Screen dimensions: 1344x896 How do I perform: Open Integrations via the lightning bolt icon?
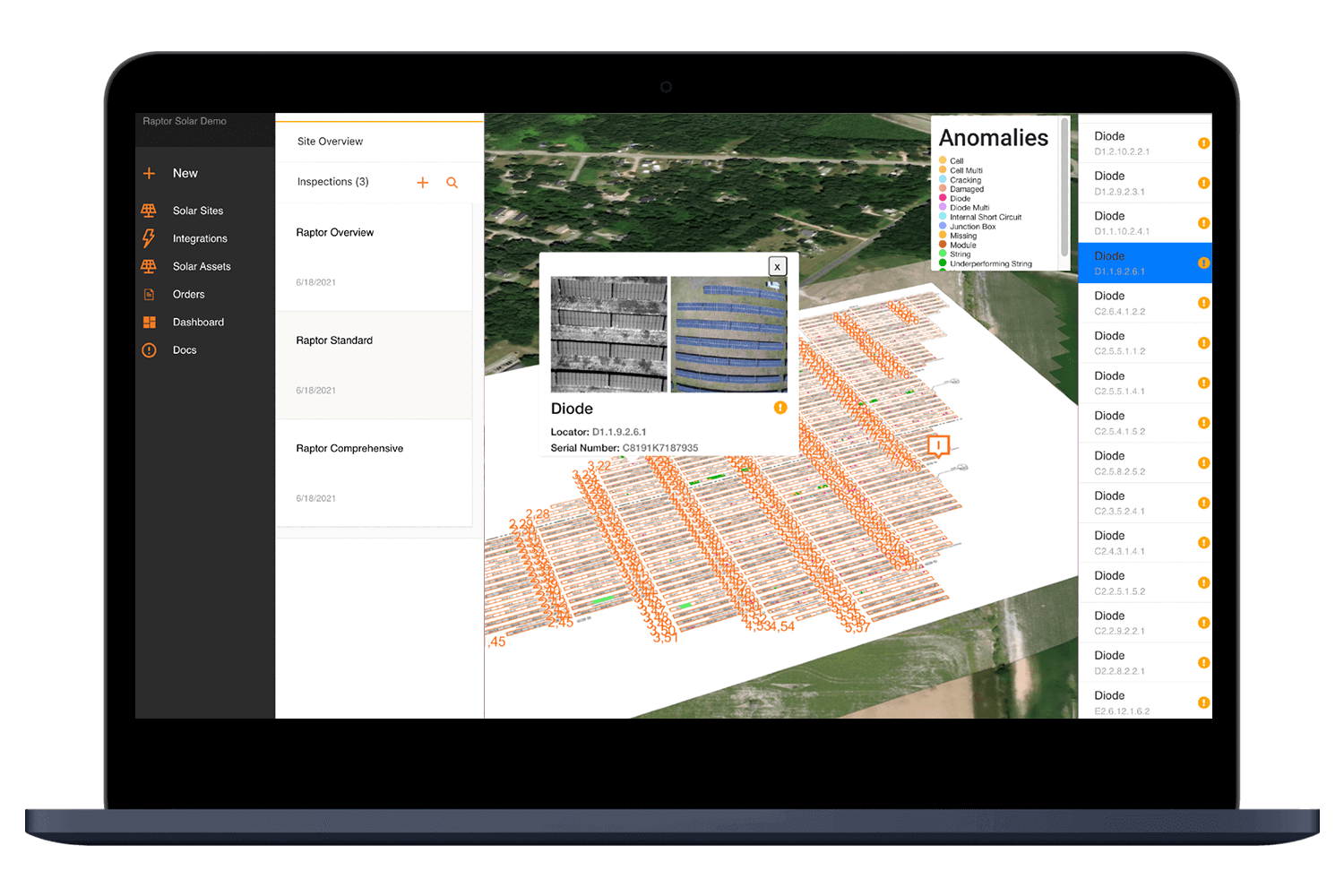point(149,237)
